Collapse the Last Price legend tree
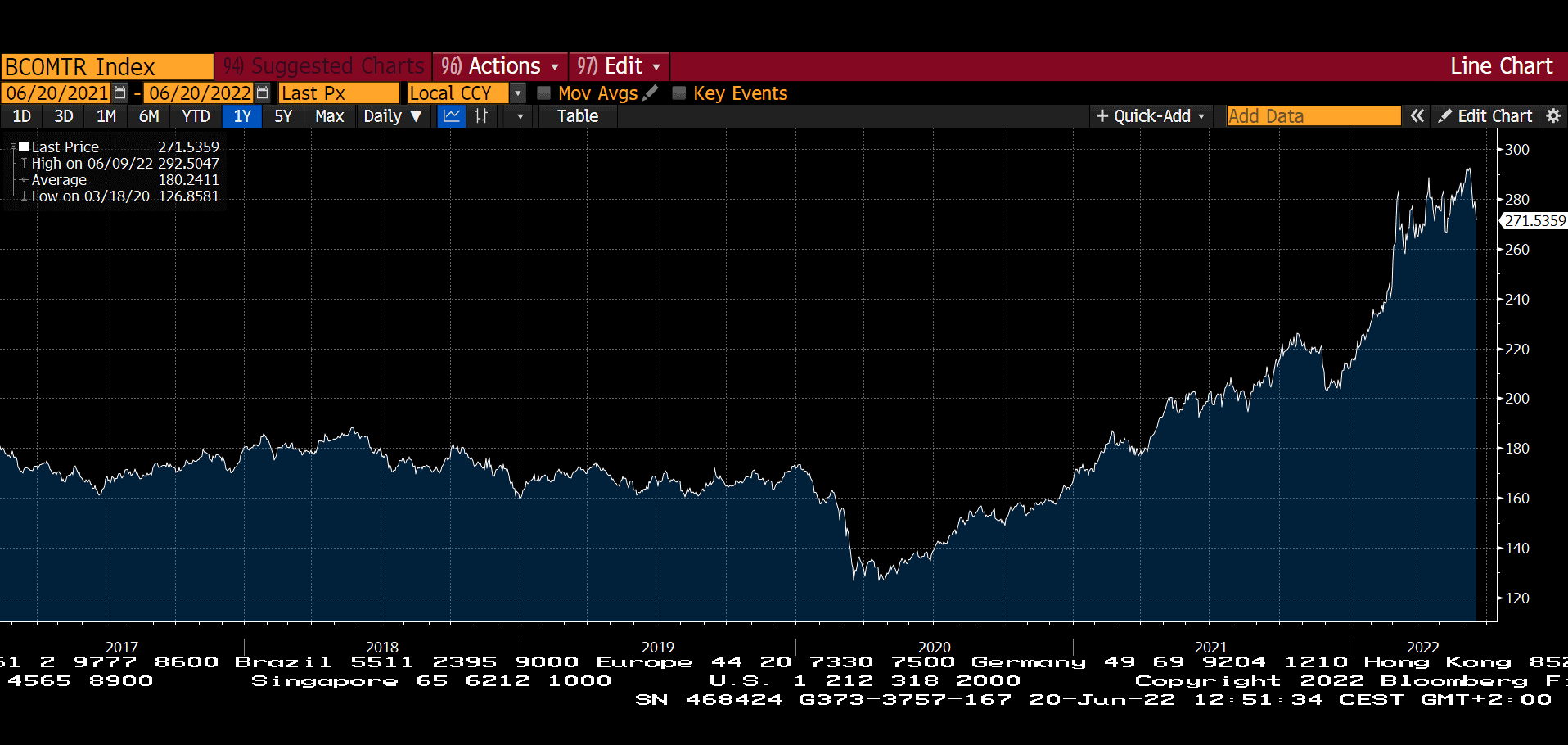1568x745 pixels. tap(13, 147)
